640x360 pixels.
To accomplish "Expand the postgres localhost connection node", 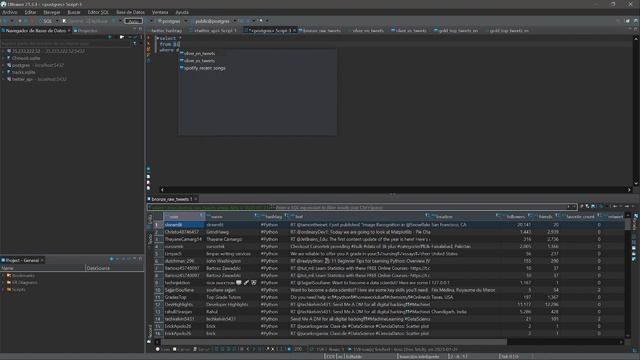I will [x=4, y=65].
